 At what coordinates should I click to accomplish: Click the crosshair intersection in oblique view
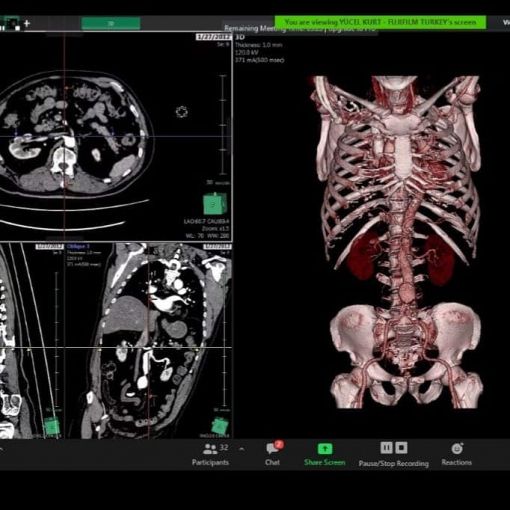(148, 348)
